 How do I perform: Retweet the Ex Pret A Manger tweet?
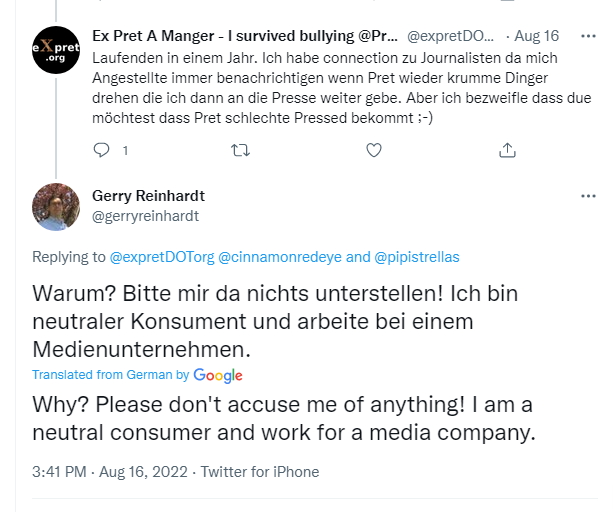(x=239, y=150)
